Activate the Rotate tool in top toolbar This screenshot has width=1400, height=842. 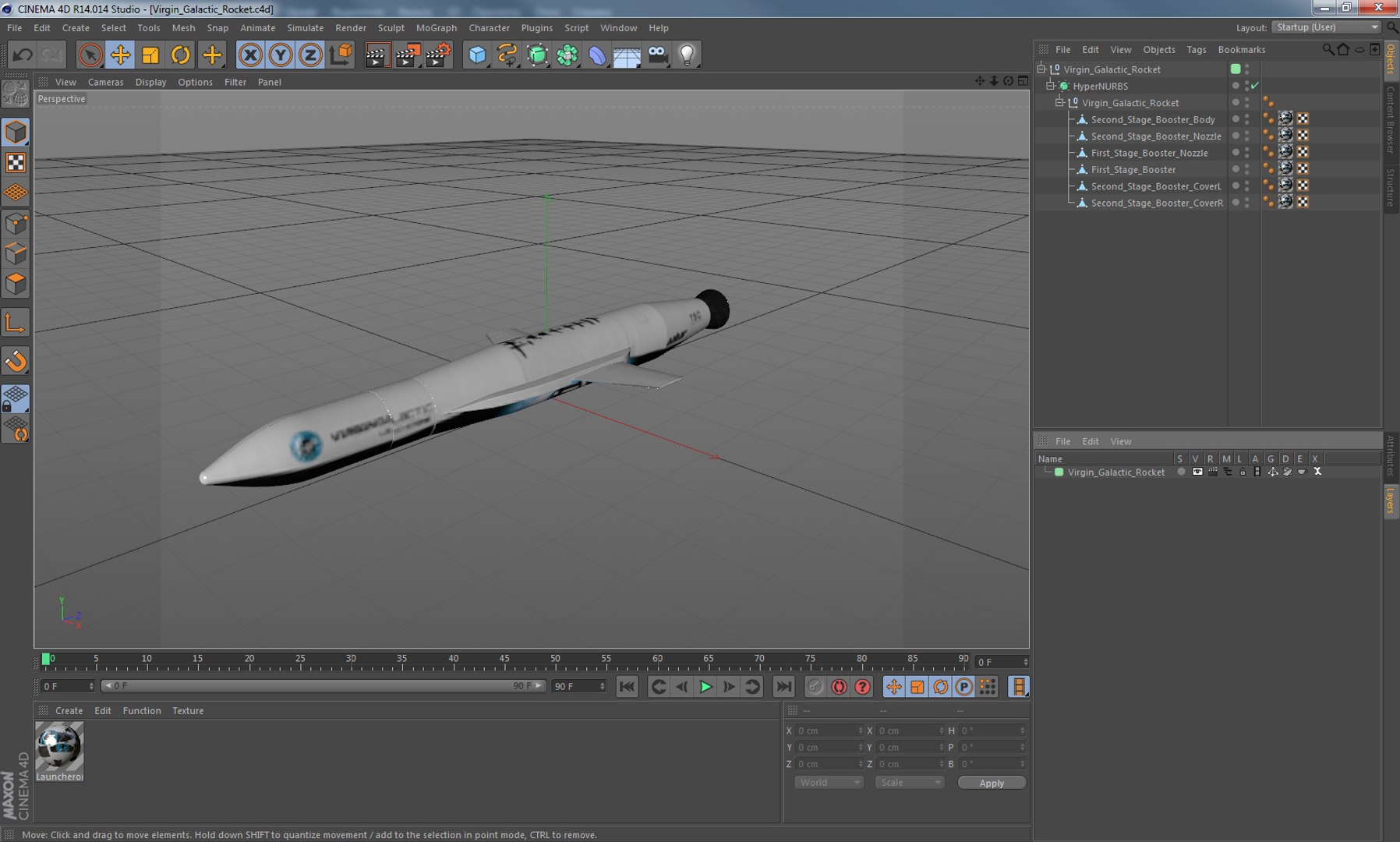coord(181,55)
